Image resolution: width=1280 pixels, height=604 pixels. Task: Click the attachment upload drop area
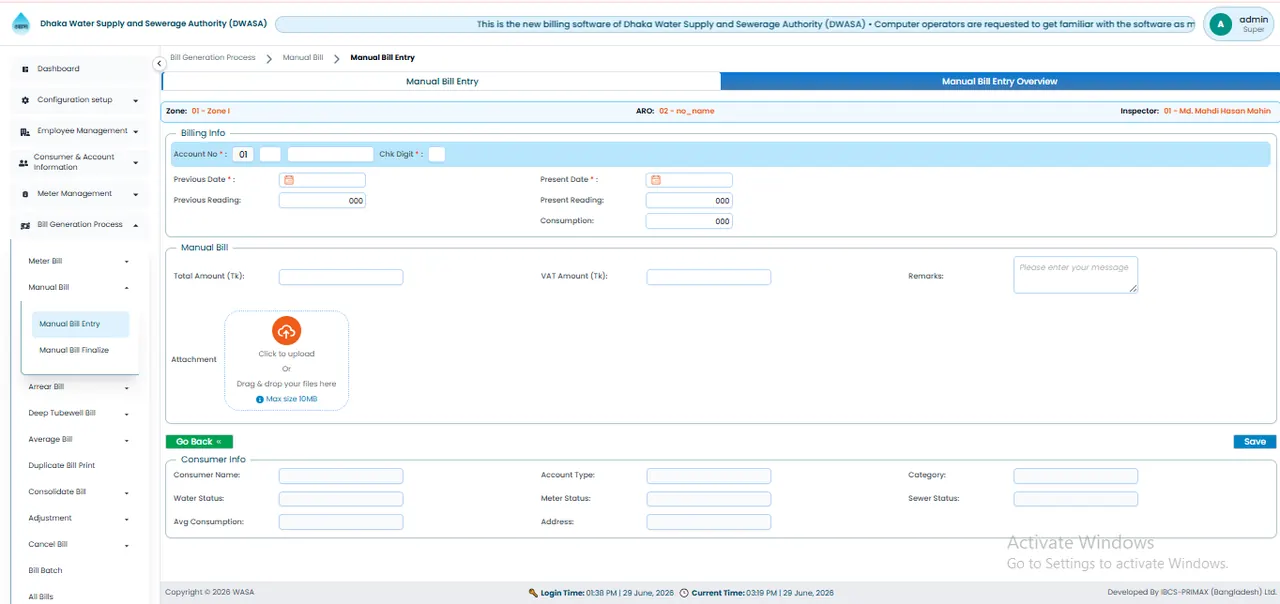[x=286, y=360]
